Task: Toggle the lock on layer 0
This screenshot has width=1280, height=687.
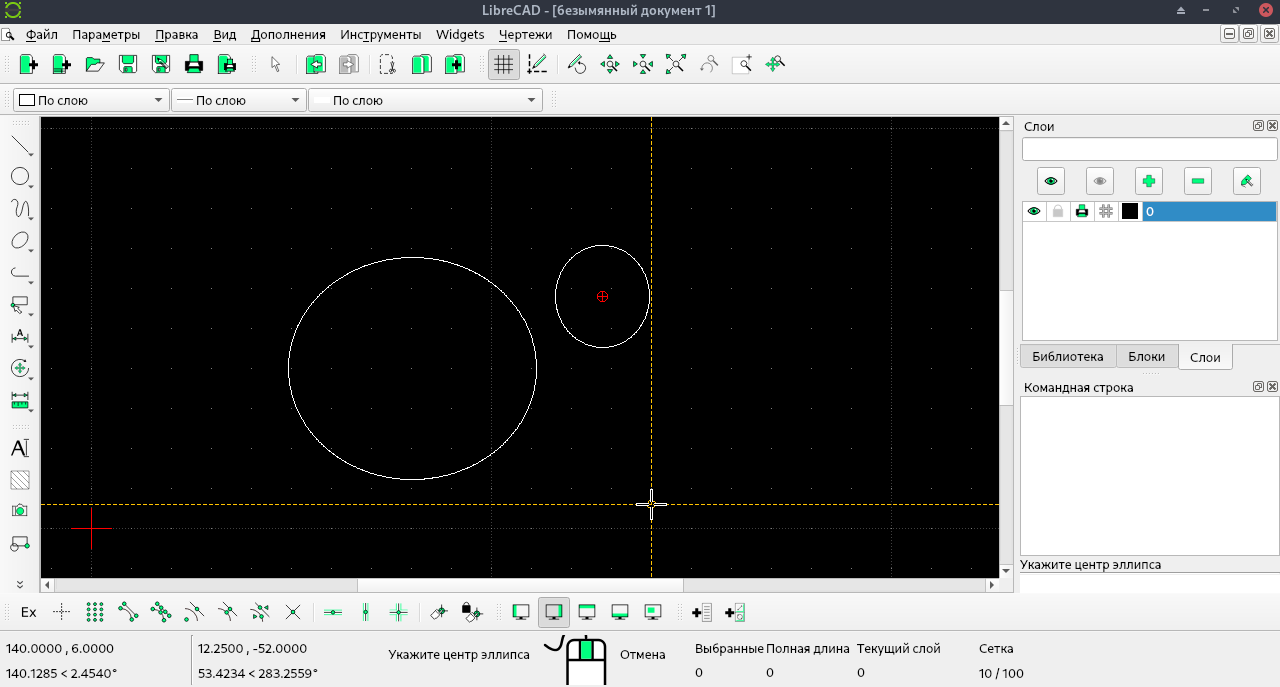Action: [x=1058, y=211]
